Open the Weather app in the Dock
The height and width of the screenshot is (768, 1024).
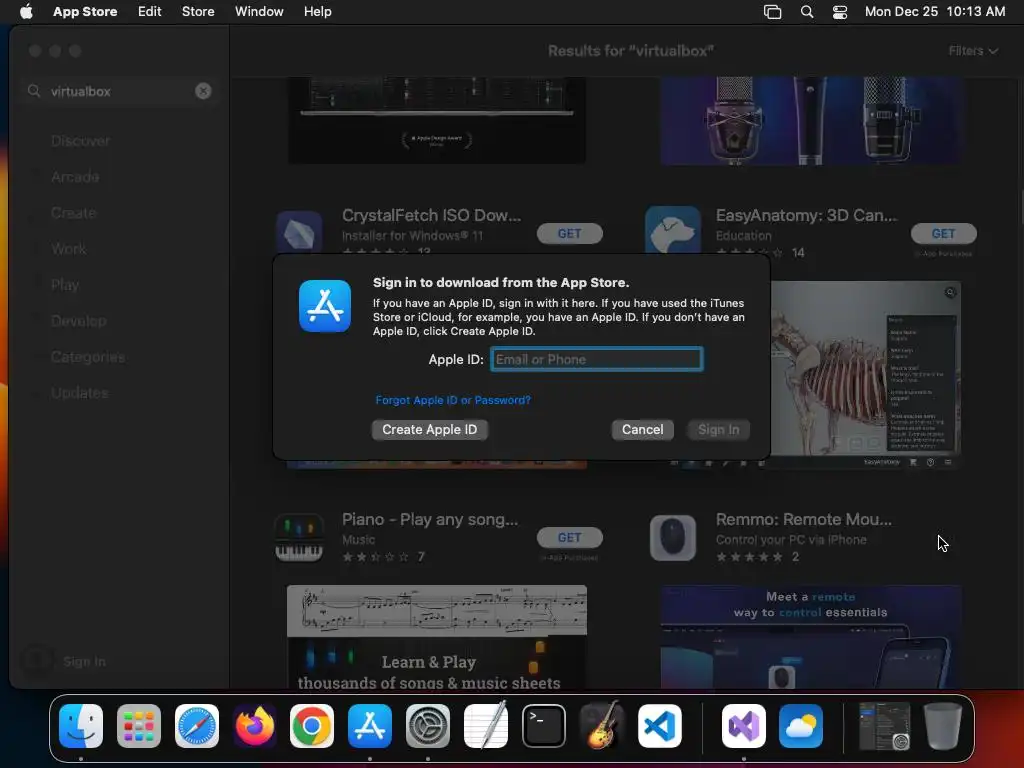coord(801,726)
